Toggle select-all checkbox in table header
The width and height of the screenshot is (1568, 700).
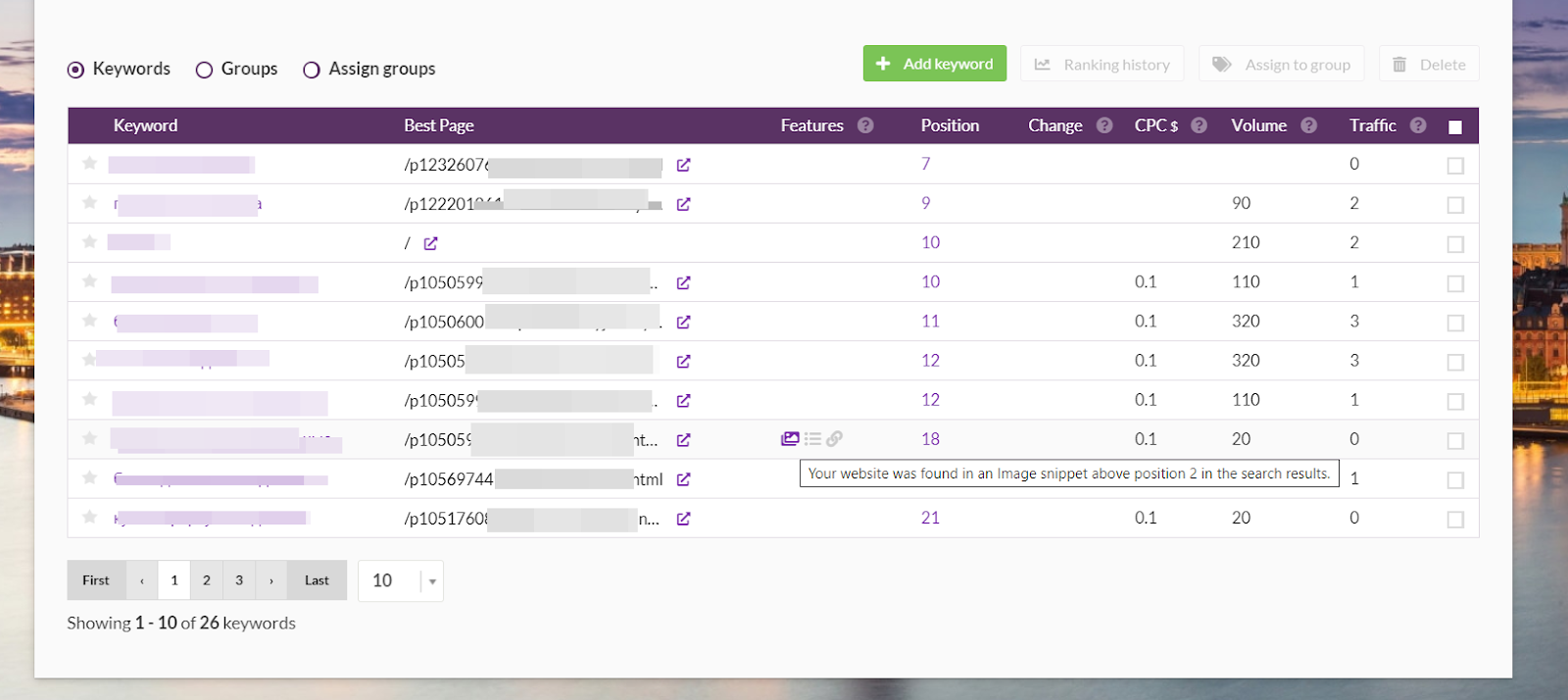[1455, 126]
